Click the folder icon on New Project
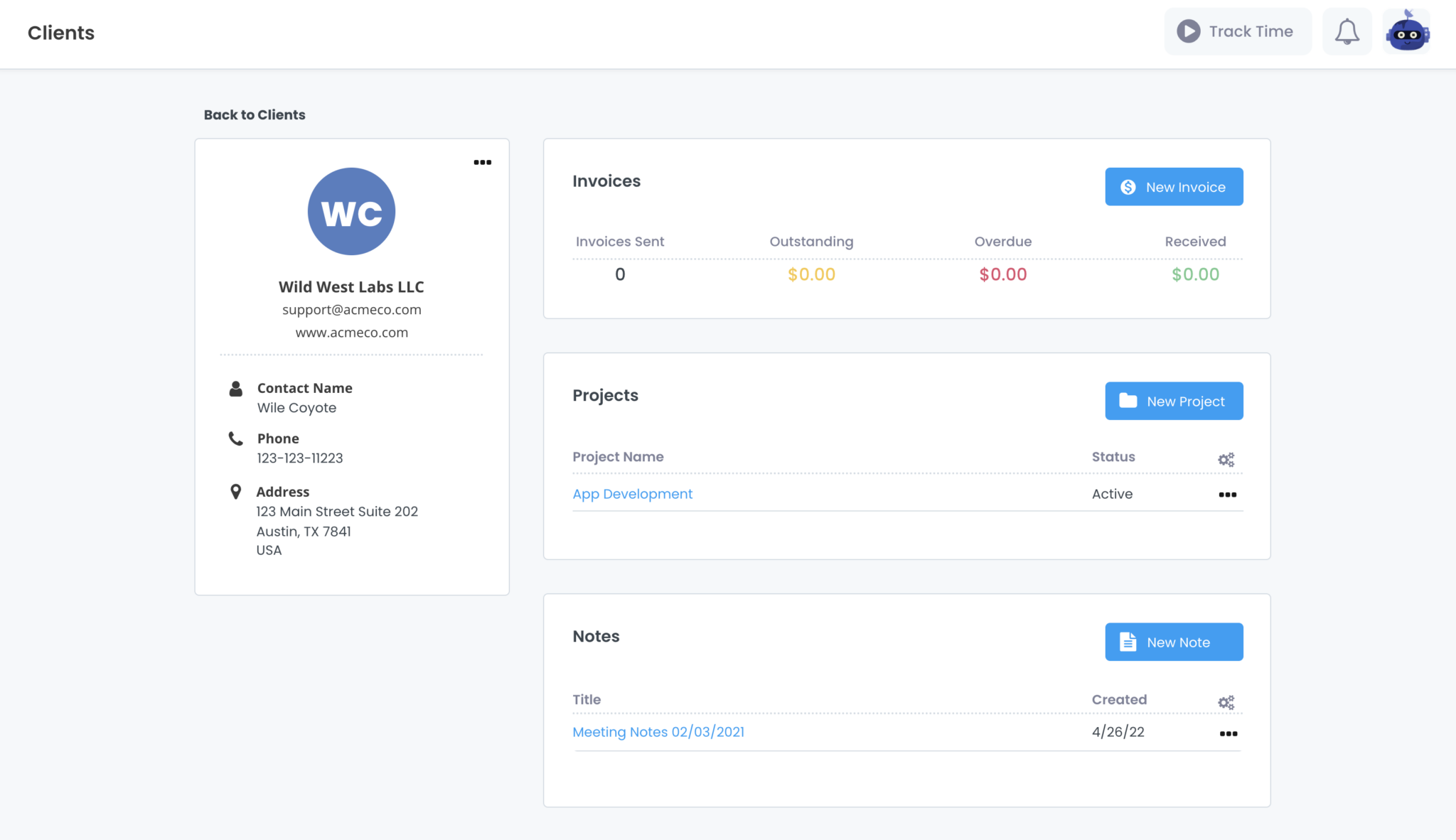1456x840 pixels. (x=1130, y=400)
